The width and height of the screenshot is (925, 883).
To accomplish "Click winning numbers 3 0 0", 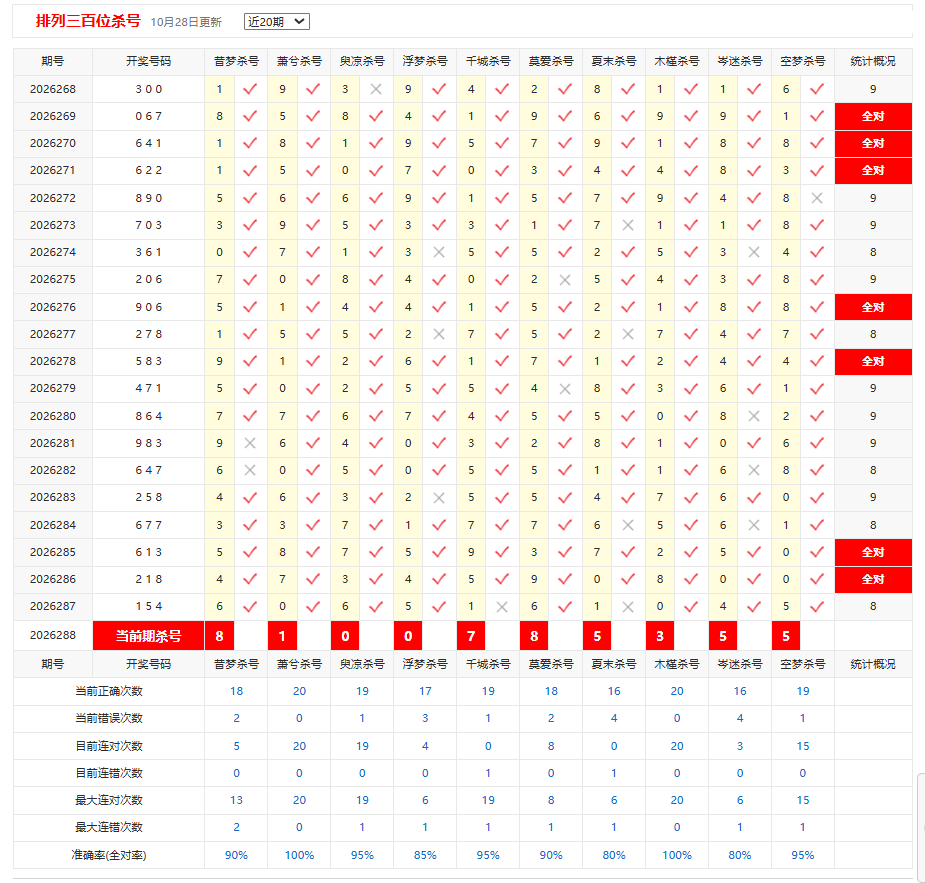I will point(149,89).
